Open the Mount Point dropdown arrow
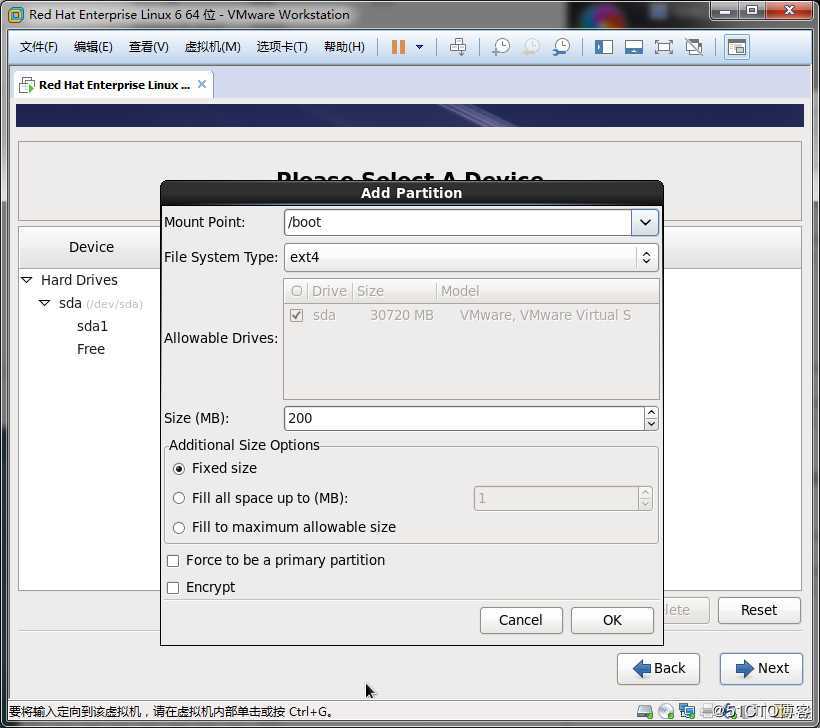 click(x=645, y=222)
